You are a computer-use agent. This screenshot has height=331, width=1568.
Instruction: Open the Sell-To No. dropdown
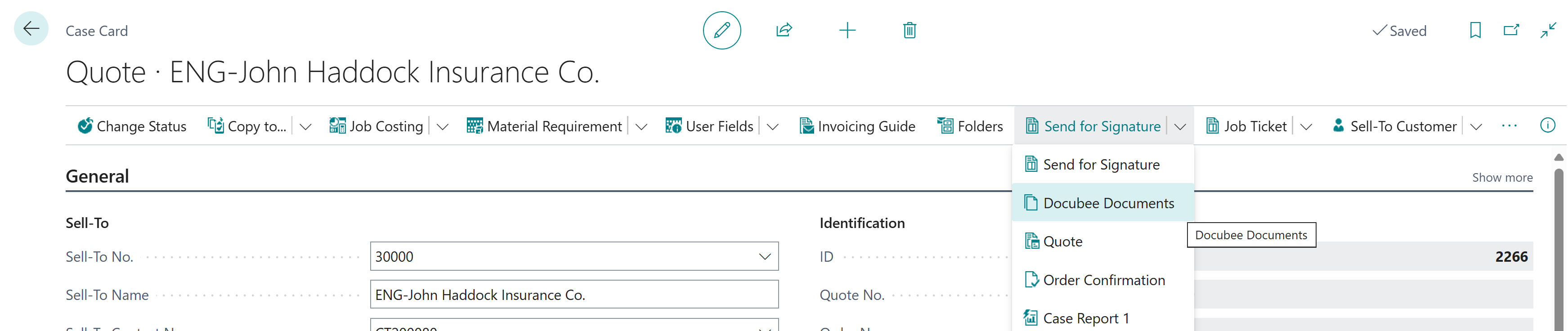click(765, 257)
